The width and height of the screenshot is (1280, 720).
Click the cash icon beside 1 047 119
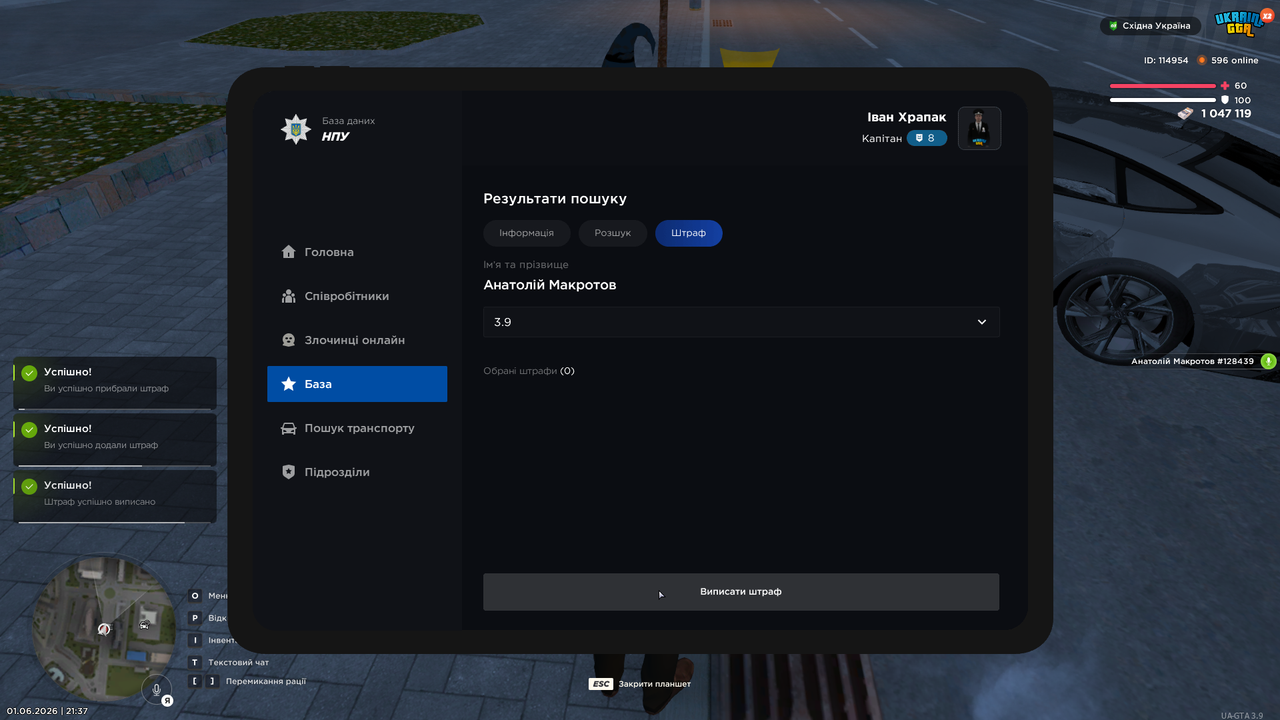tap(1186, 113)
